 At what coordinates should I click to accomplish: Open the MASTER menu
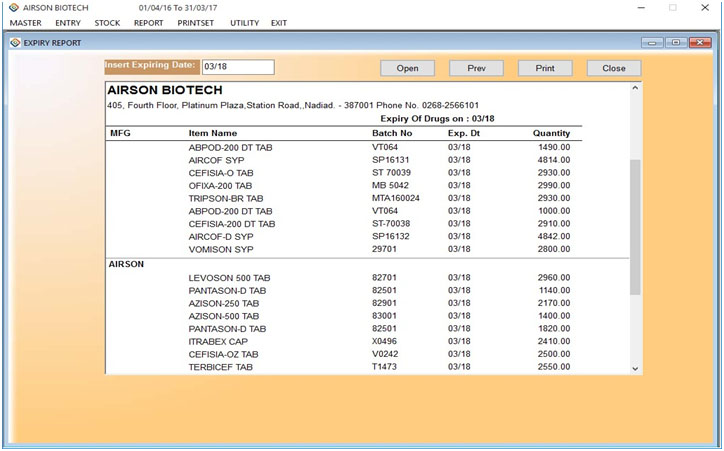[25, 22]
